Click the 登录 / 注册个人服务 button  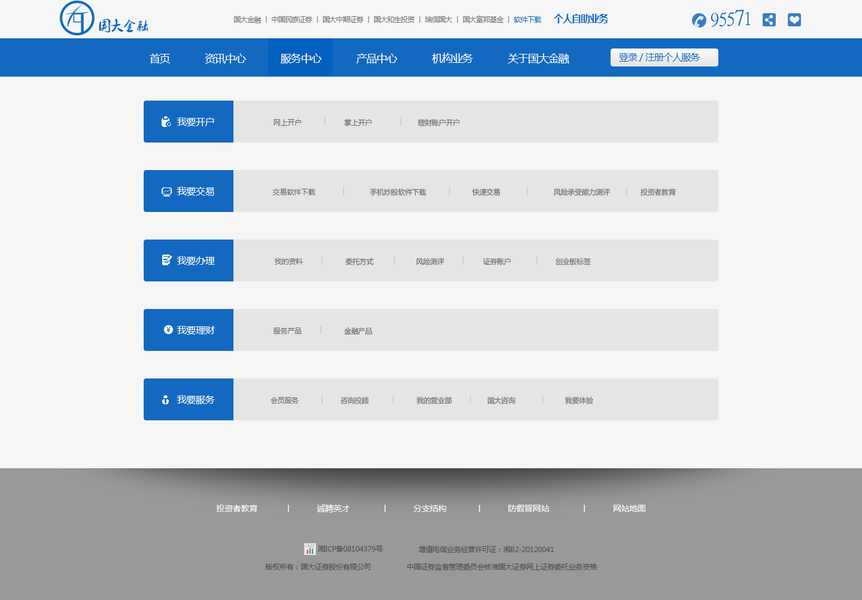(x=664, y=57)
